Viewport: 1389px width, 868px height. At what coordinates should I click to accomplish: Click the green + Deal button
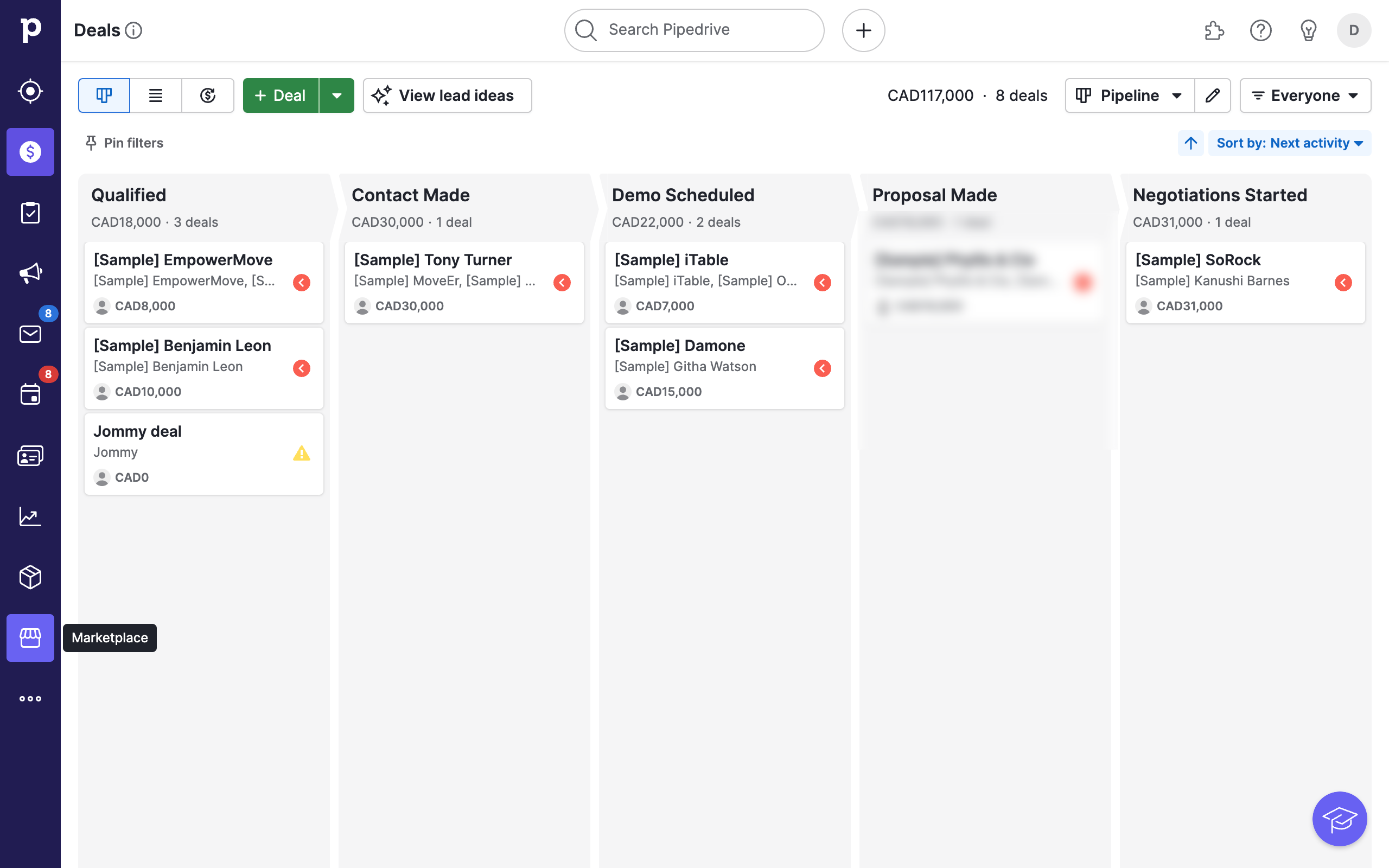281,95
